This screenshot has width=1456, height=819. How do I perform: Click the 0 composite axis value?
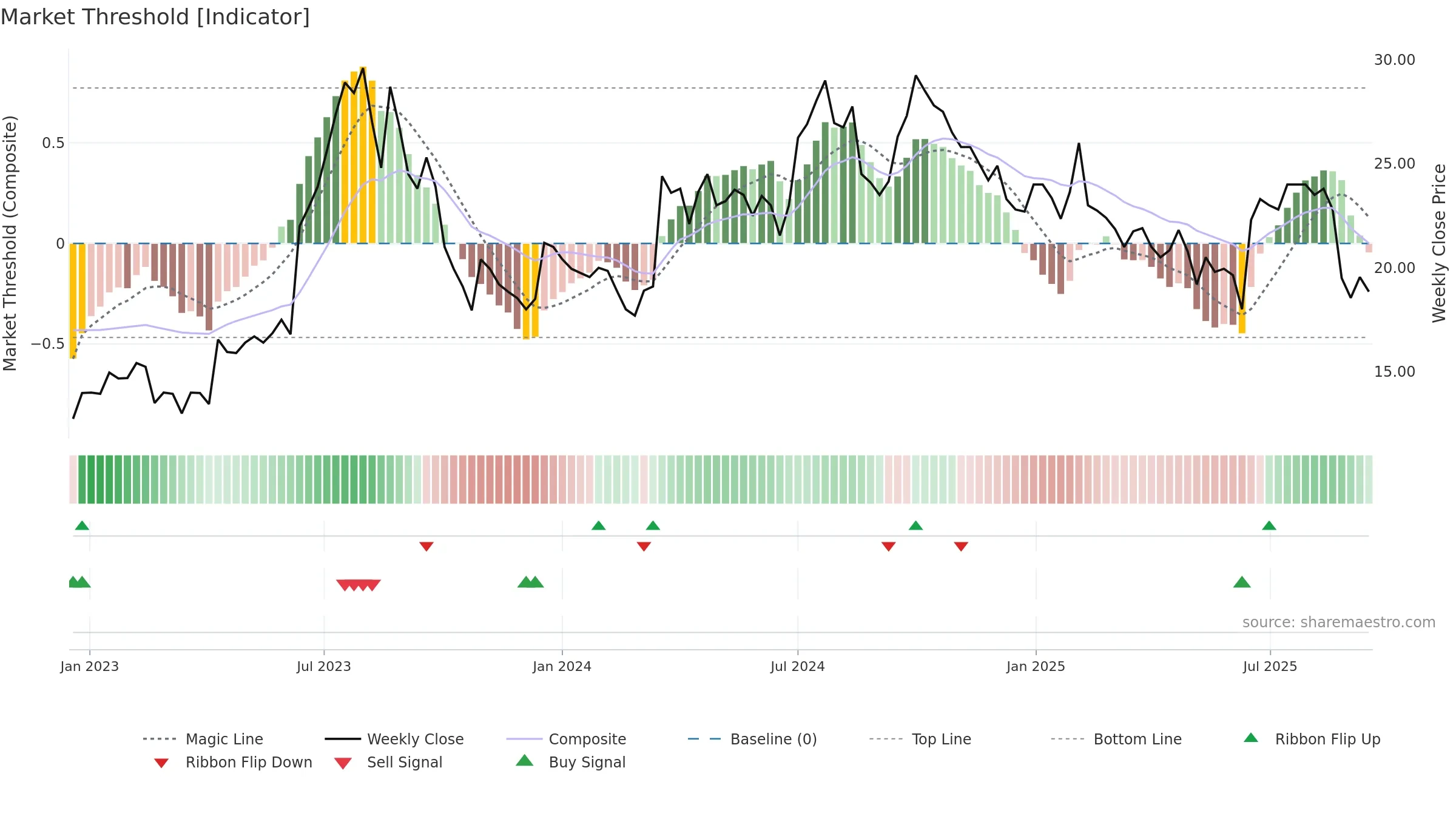pyautogui.click(x=60, y=244)
